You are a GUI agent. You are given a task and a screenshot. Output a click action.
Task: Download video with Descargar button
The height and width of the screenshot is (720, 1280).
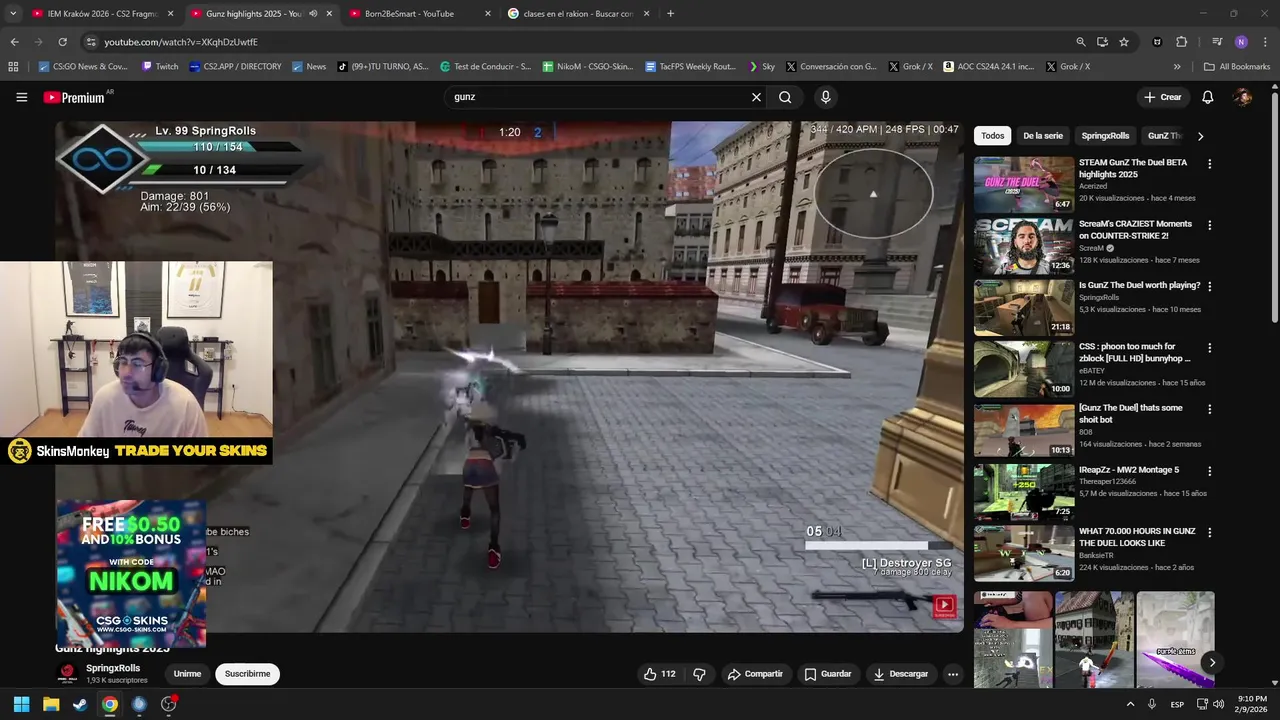click(x=901, y=674)
